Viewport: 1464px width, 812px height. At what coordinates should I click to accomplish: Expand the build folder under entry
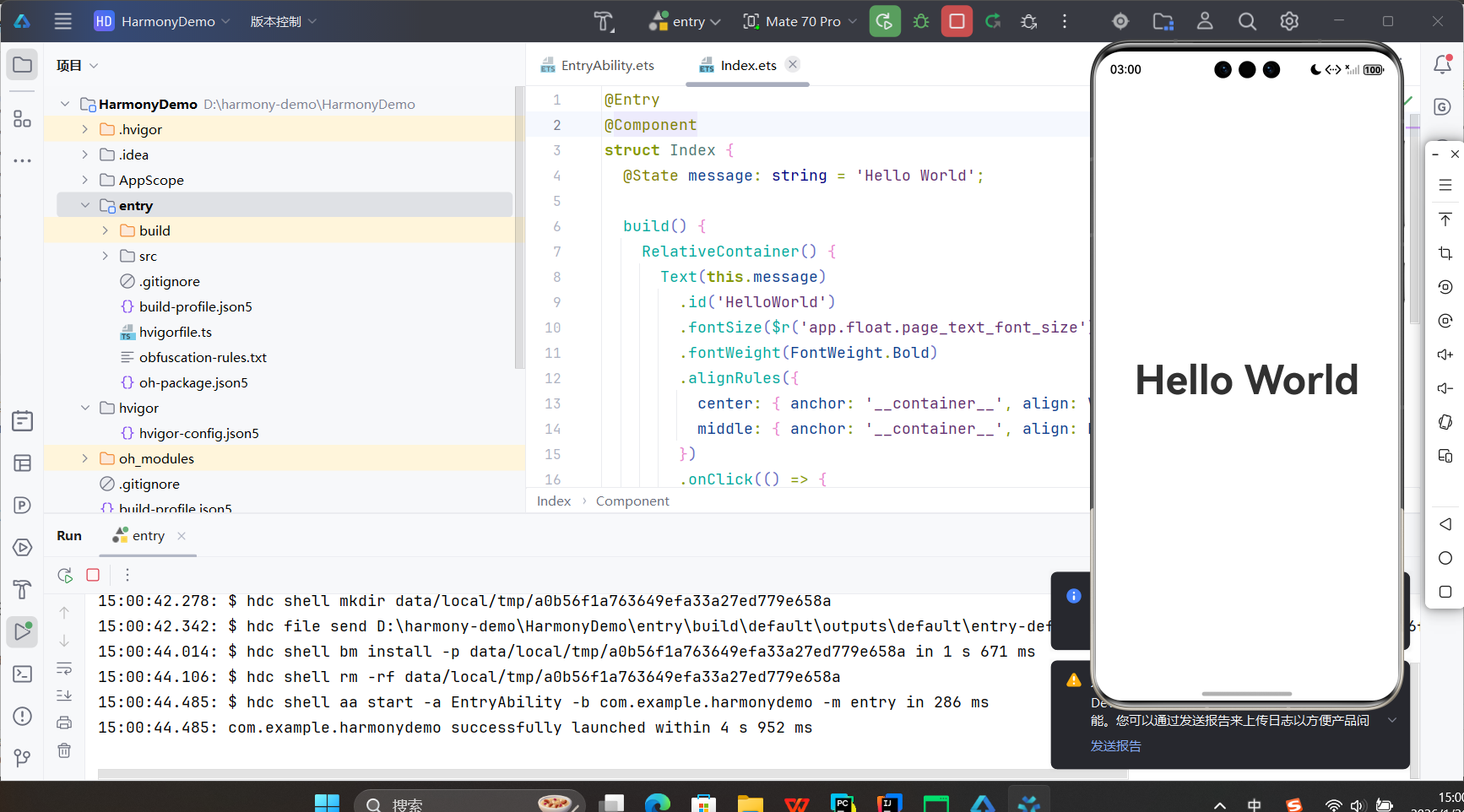point(105,230)
